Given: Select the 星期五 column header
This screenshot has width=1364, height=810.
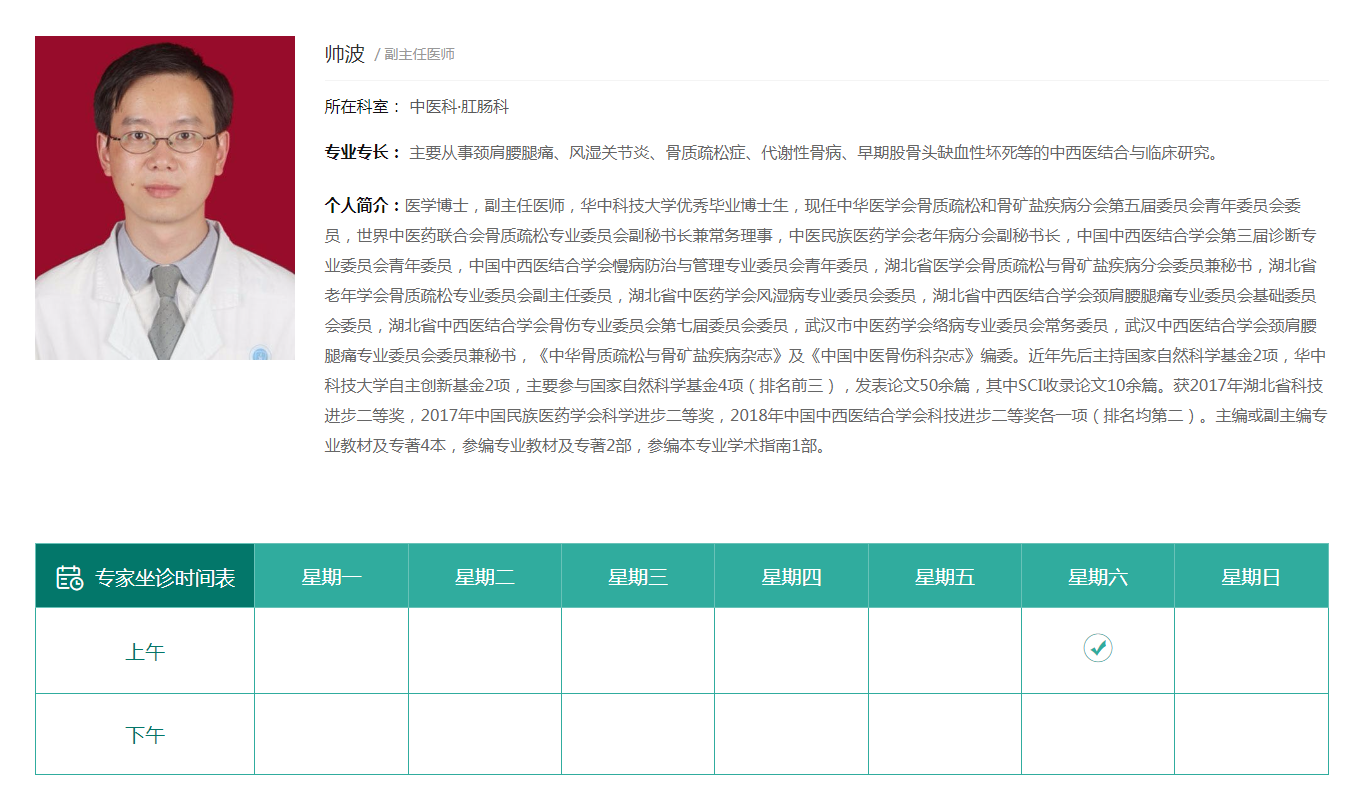Looking at the screenshot, I should [944, 577].
